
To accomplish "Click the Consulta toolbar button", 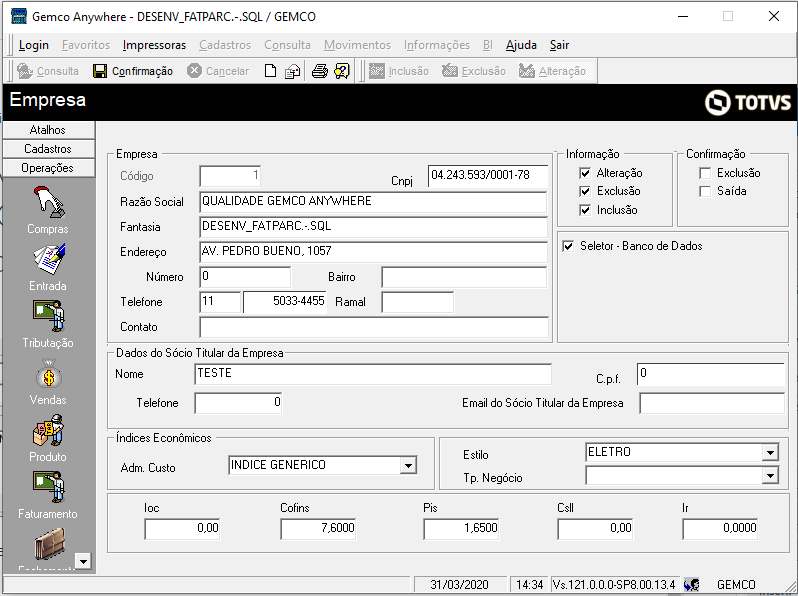I will [x=48, y=71].
